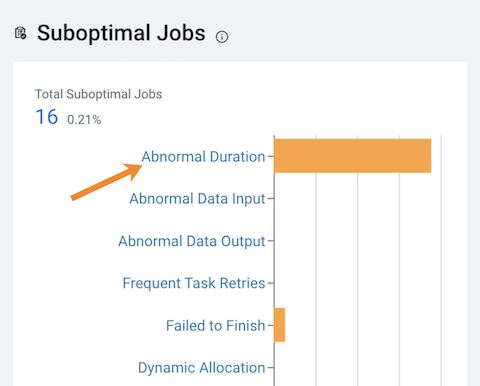480x386 pixels.
Task: Open the Failed to Finish link
Action: 216,326
